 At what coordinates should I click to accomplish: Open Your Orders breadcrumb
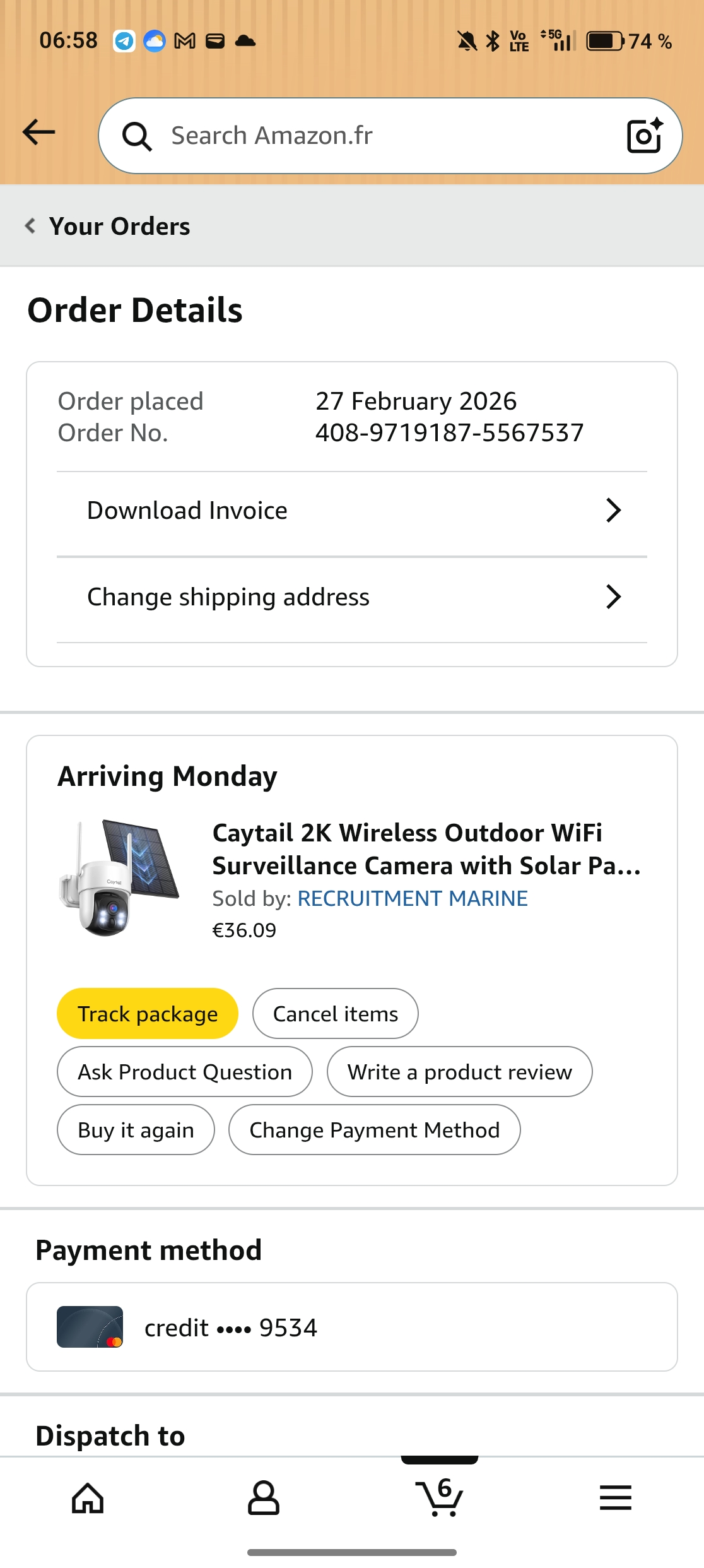pos(119,226)
